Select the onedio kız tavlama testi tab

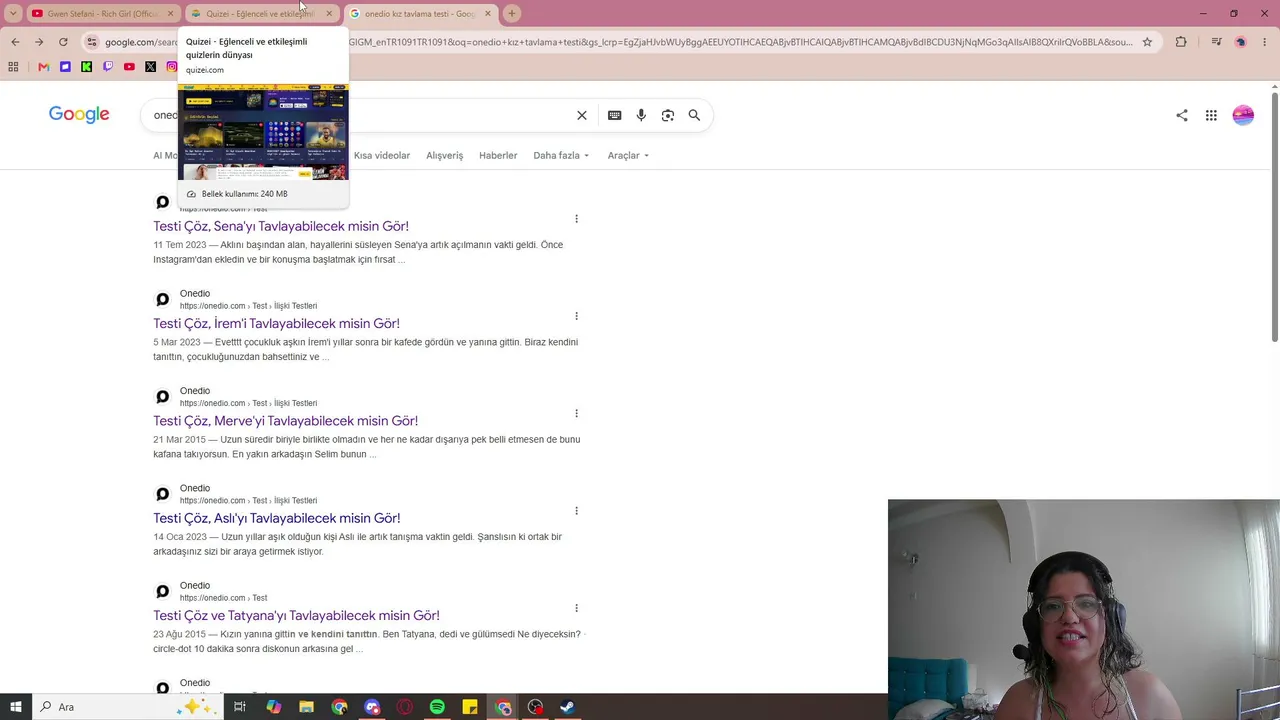(421, 14)
